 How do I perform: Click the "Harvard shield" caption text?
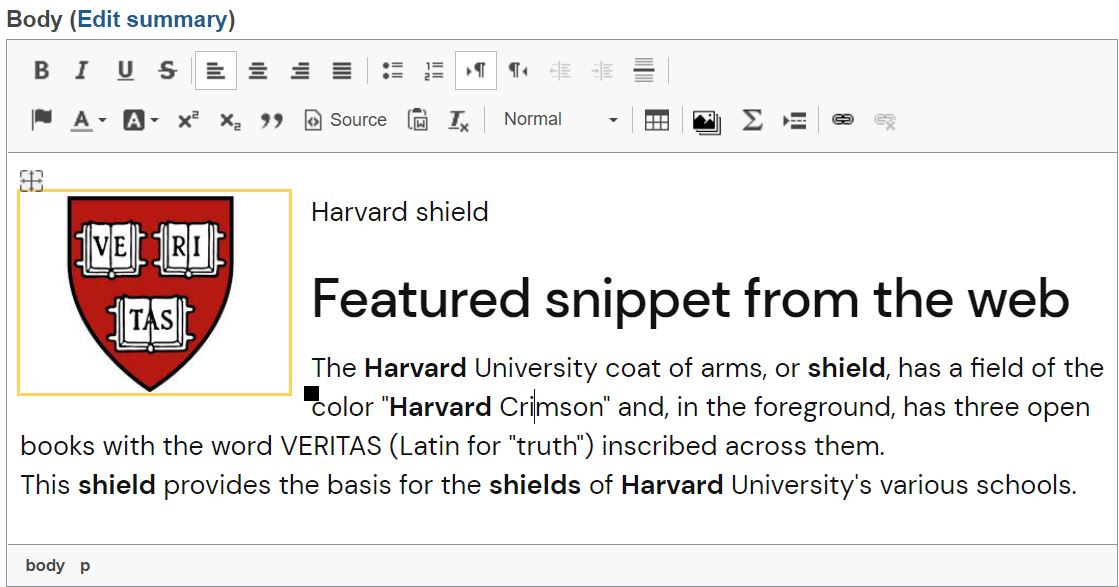400,212
